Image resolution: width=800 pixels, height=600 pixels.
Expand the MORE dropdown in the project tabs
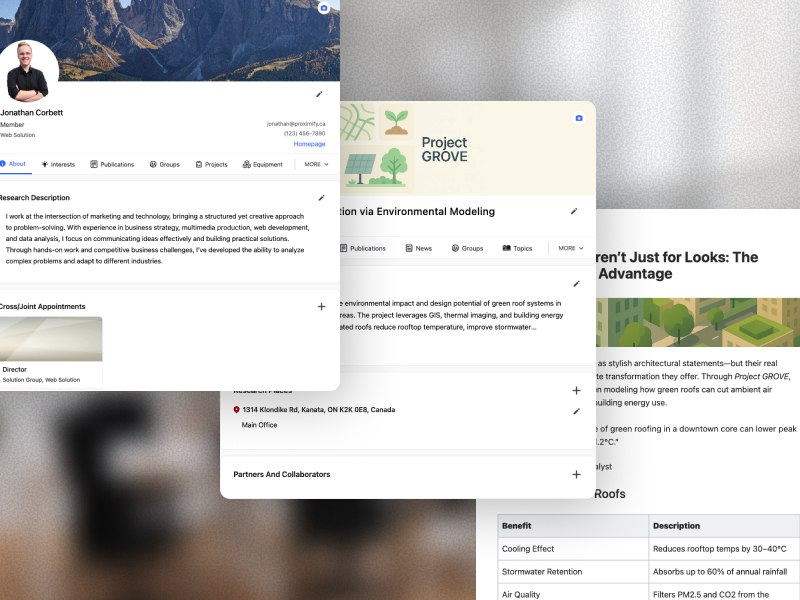pos(570,248)
